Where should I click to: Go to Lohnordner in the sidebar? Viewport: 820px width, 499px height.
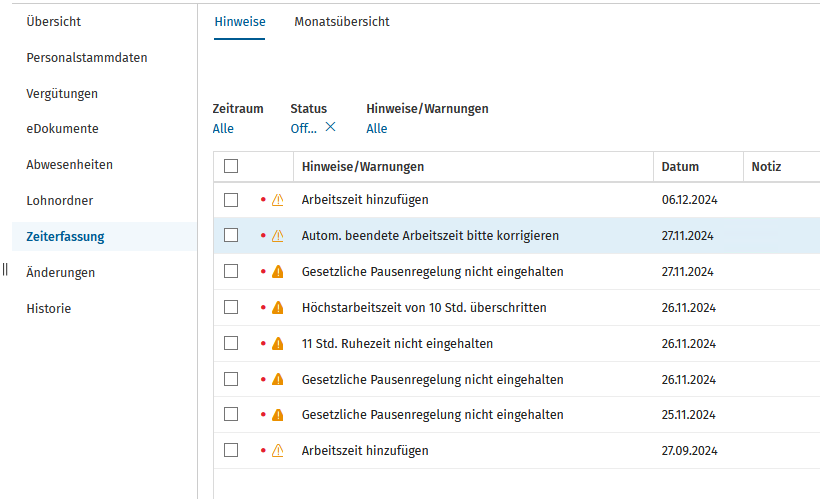click(59, 201)
